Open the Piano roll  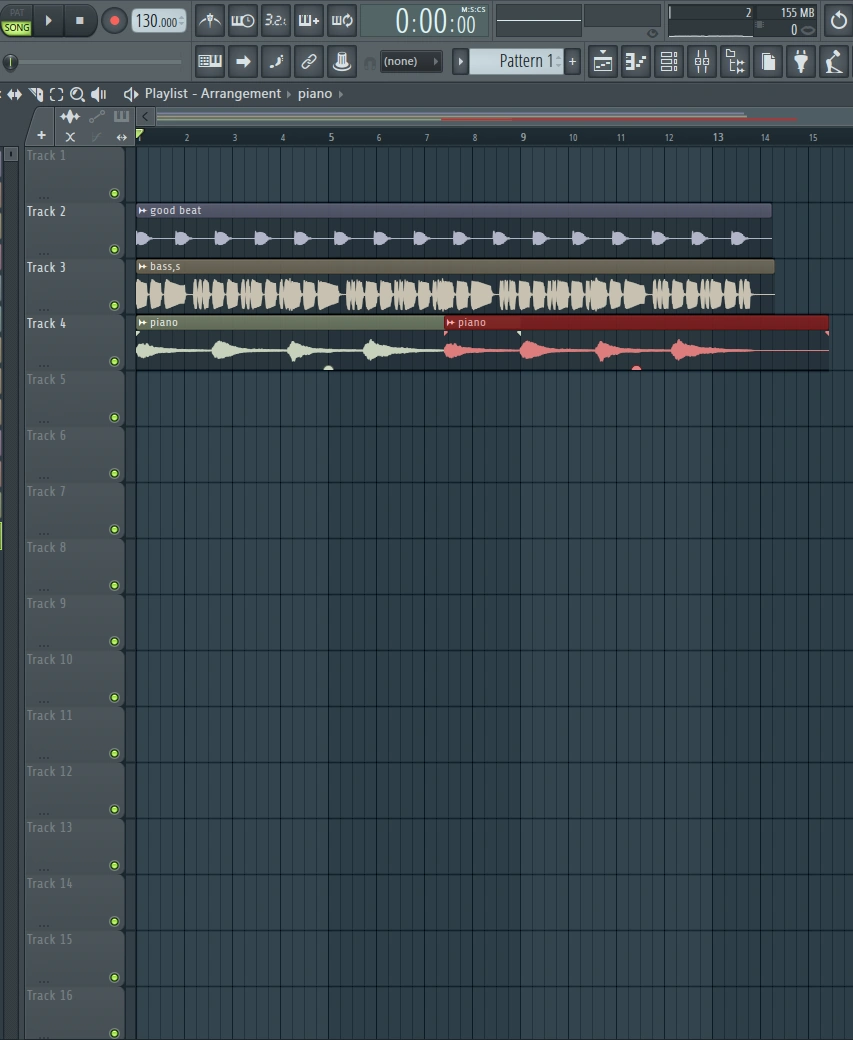coord(635,61)
